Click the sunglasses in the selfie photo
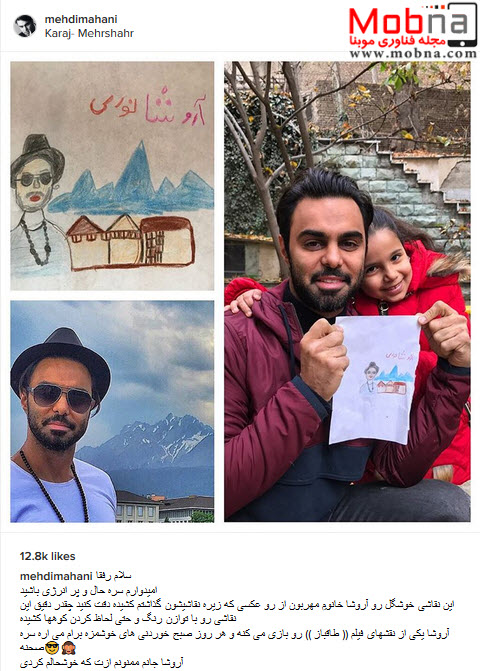 60,397
